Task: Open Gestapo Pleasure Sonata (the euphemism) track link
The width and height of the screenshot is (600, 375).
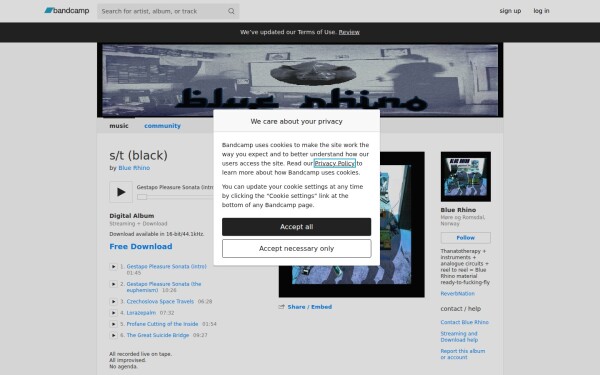Action: [x=164, y=287]
